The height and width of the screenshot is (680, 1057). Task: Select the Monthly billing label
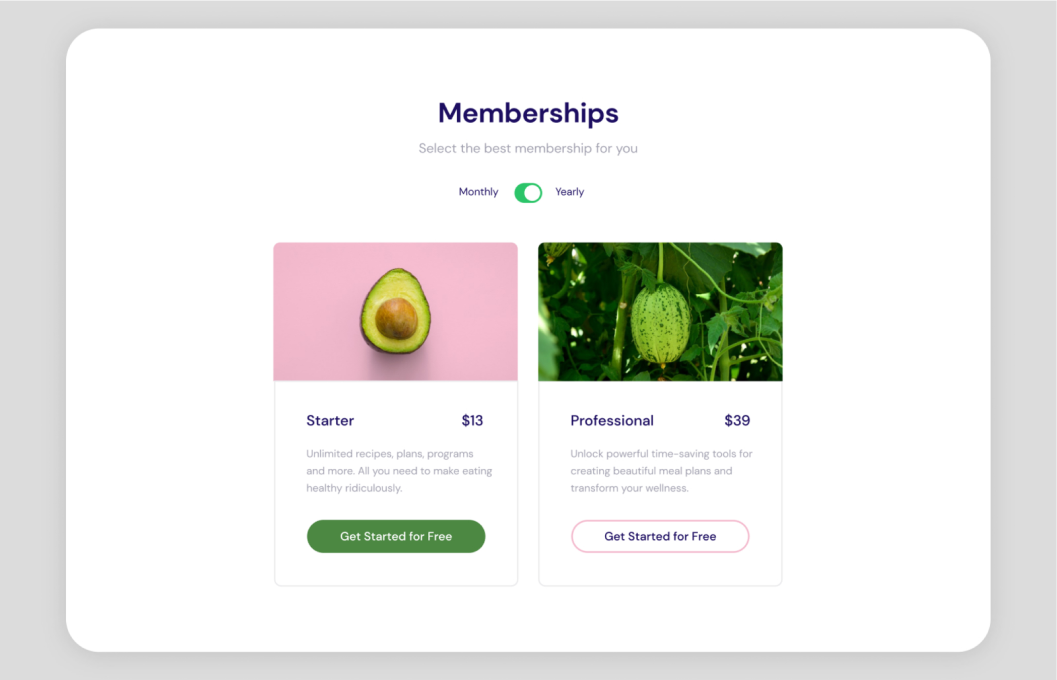pos(478,192)
